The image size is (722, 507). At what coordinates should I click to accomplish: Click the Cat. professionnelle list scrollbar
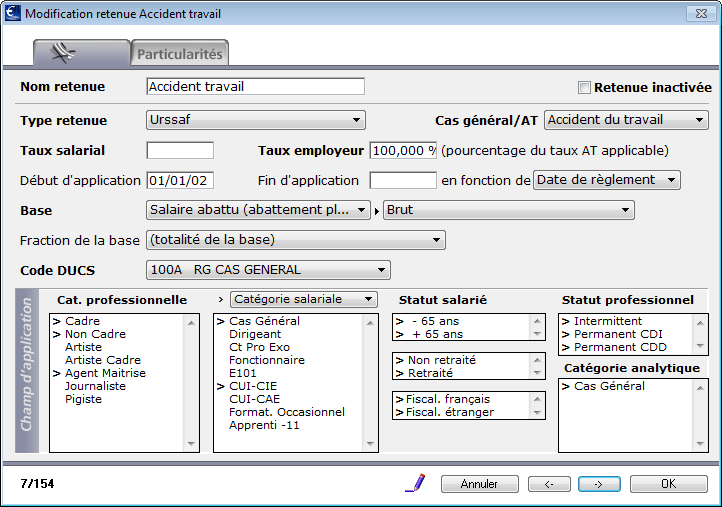(191, 383)
